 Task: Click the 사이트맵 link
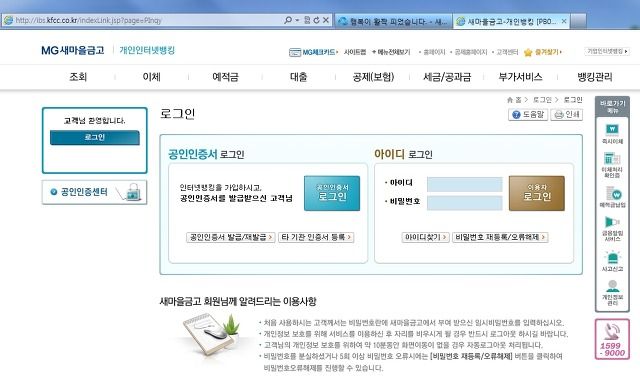(x=355, y=52)
